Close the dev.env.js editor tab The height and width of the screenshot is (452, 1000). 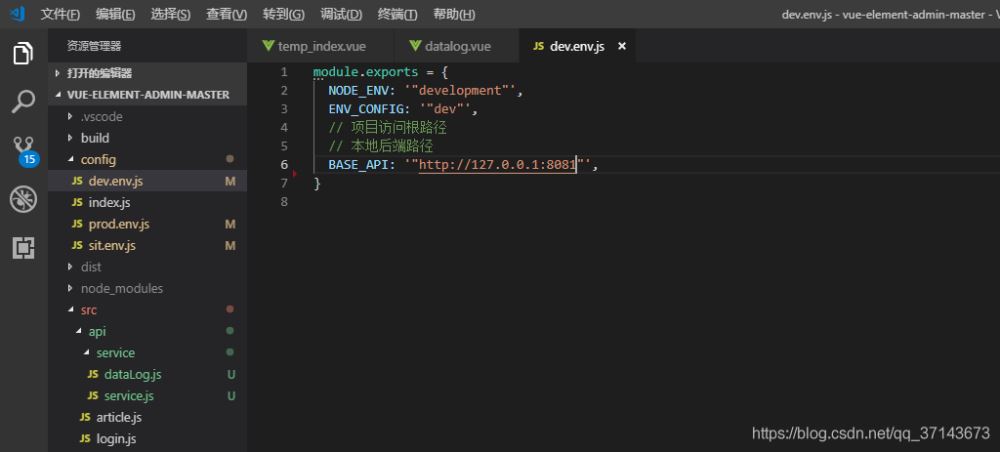click(621, 46)
